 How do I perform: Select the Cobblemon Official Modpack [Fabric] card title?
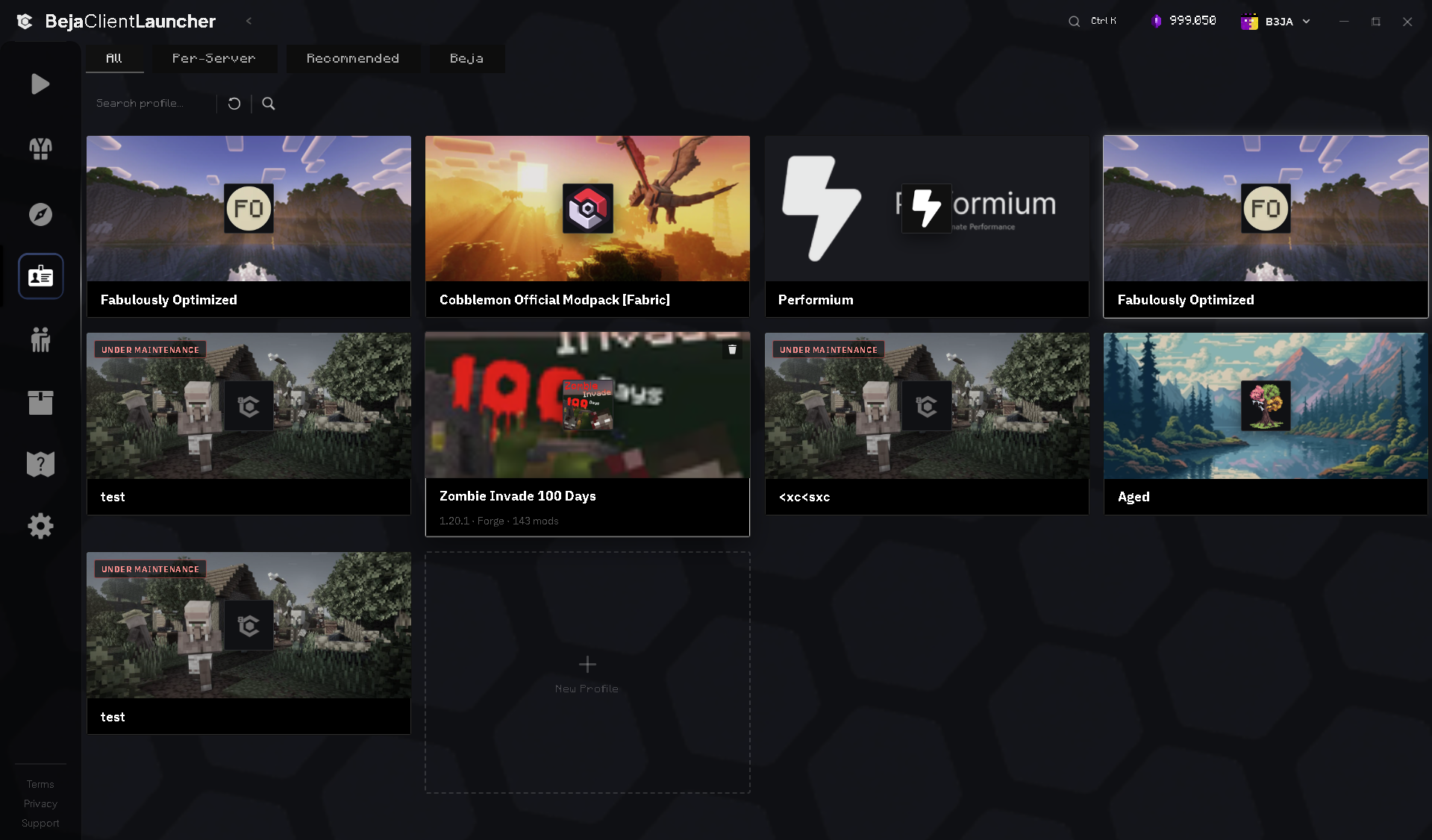(x=554, y=300)
